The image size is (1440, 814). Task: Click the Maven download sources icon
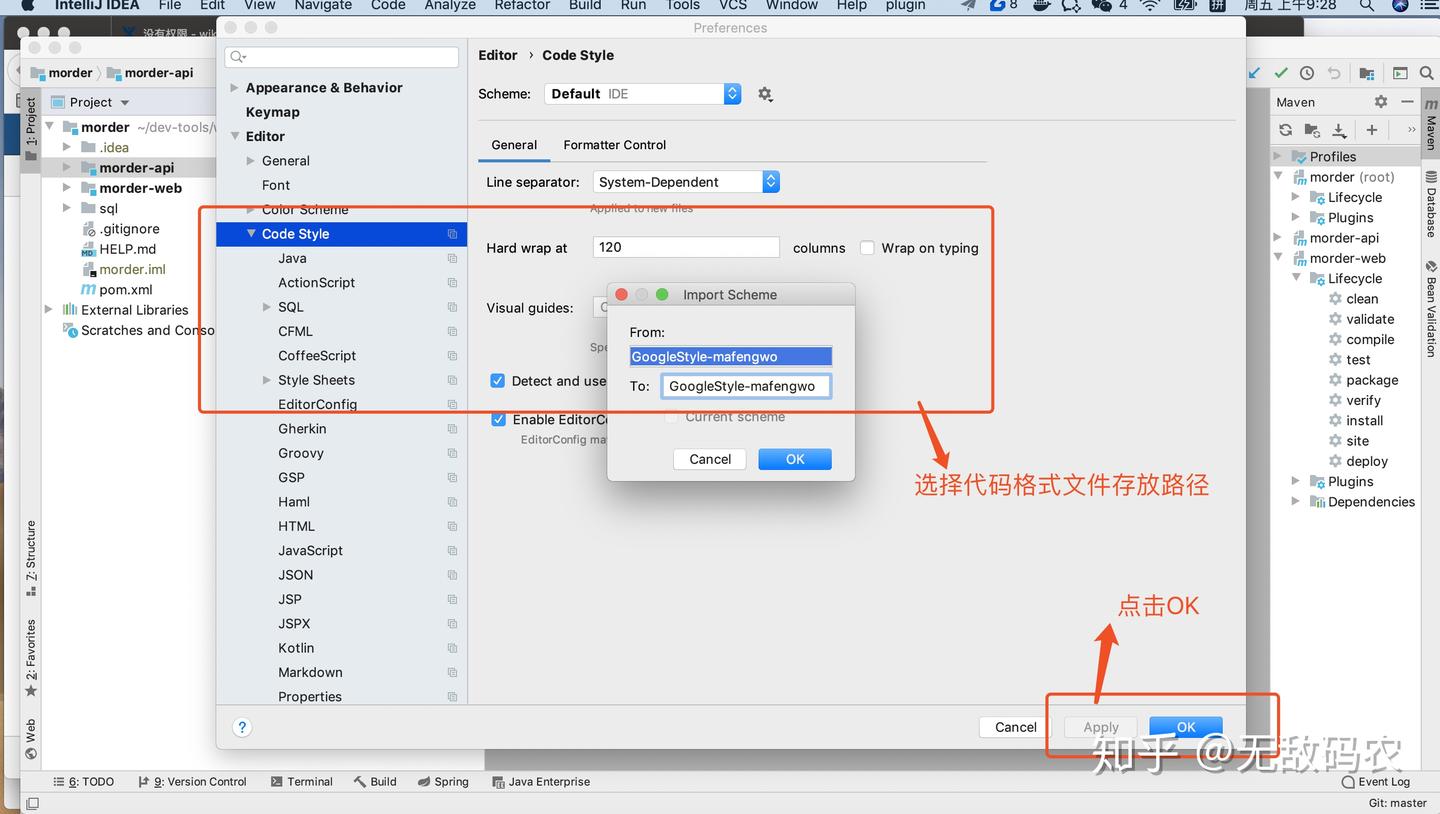pos(1339,130)
